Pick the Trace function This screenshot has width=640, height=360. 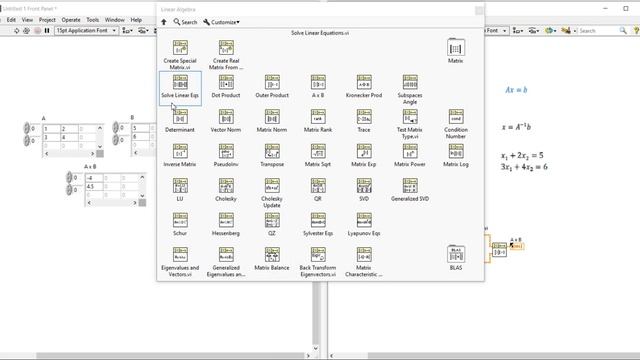(364, 117)
